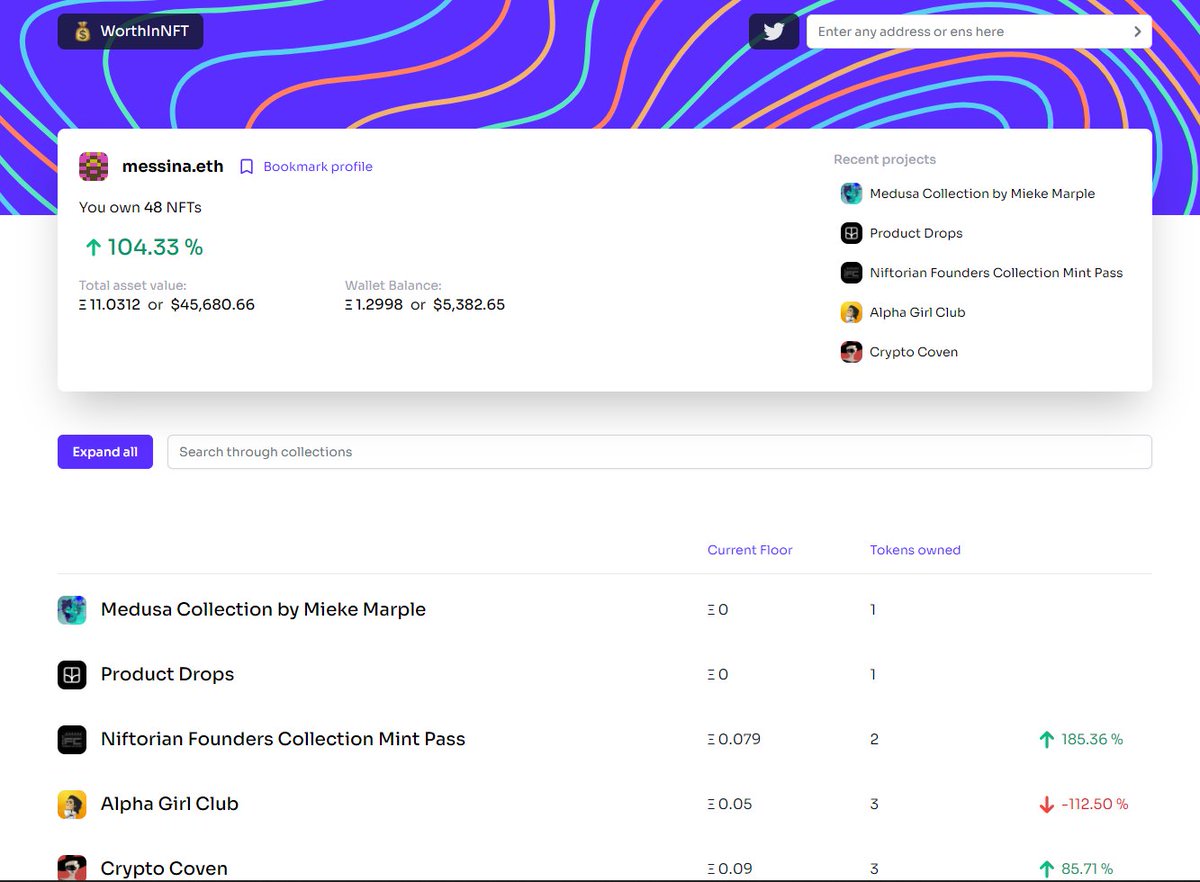The image size is (1200, 882).
Task: Open Alpha Girl Club link in Recent projects
Action: [918, 312]
